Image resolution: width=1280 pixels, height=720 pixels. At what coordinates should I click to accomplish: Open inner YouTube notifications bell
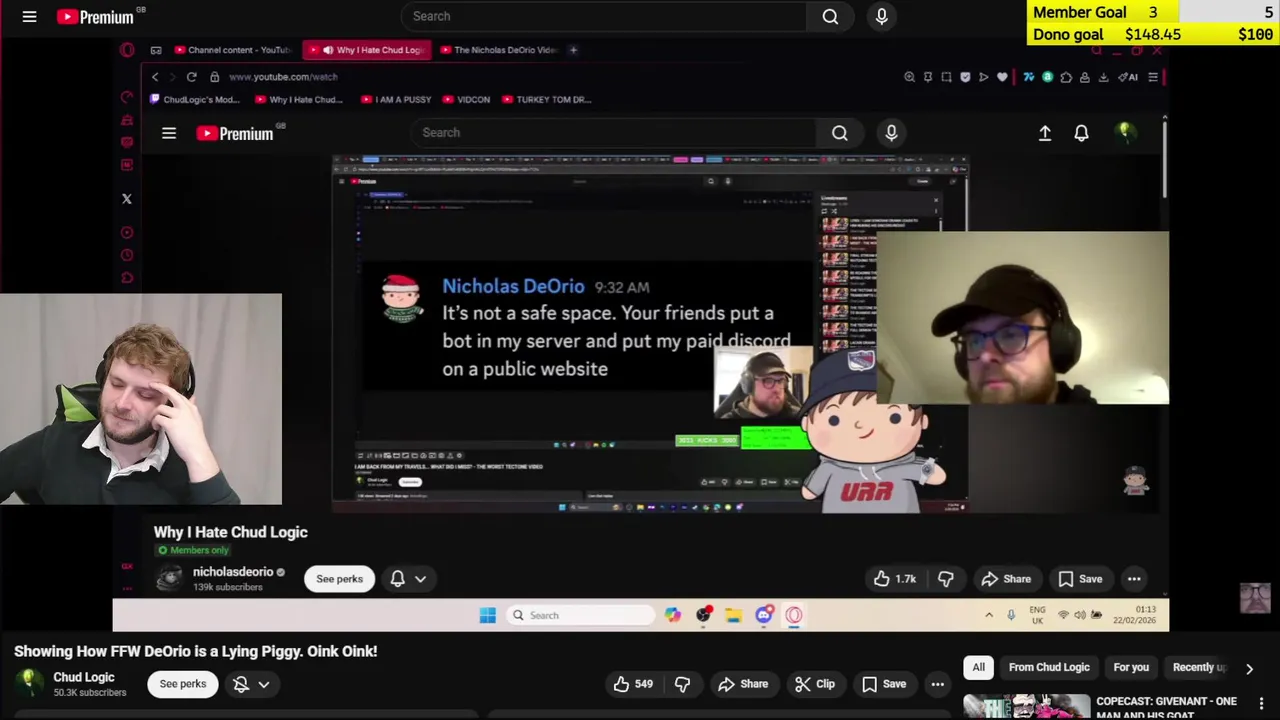(x=1081, y=133)
